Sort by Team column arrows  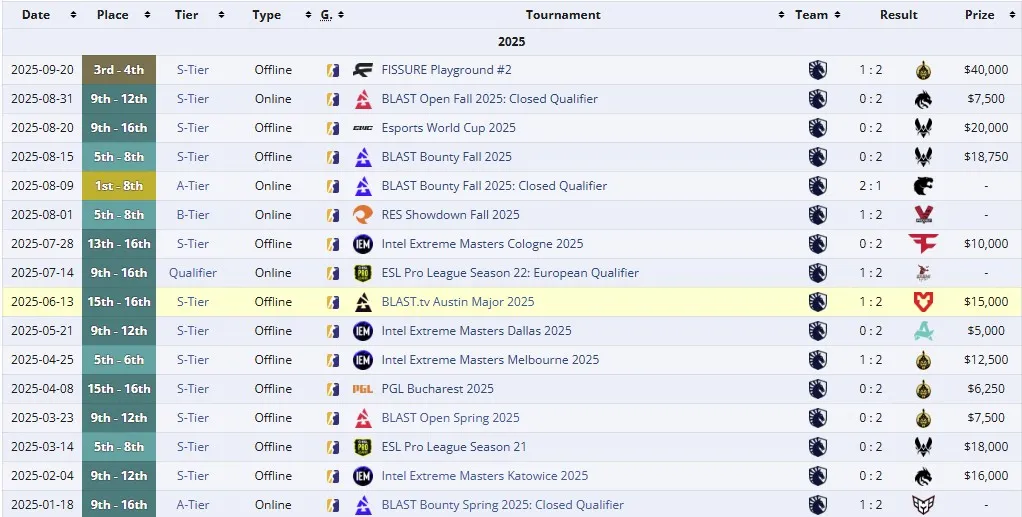(837, 15)
